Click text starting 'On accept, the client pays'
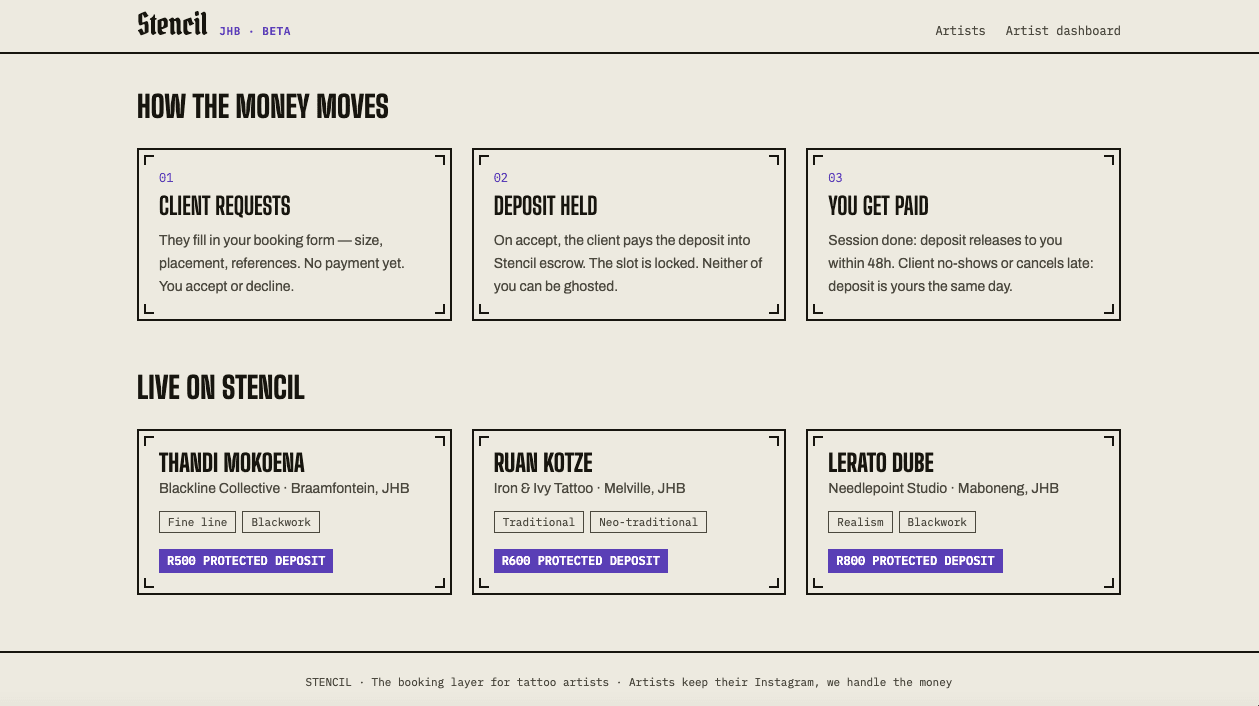Image resolution: width=1259 pixels, height=706 pixels. tap(628, 263)
